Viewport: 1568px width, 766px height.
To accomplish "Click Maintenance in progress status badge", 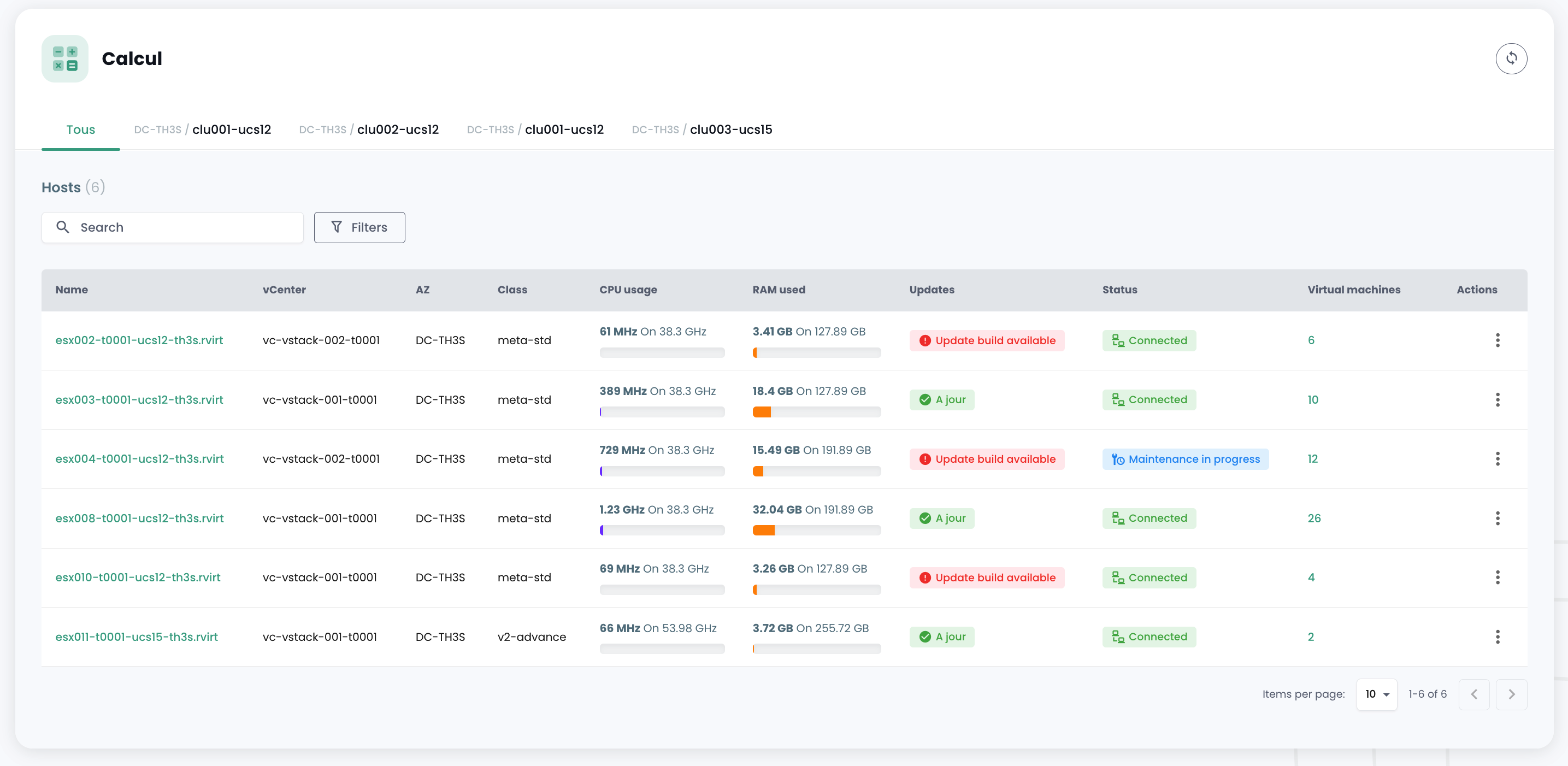I will tap(1184, 459).
